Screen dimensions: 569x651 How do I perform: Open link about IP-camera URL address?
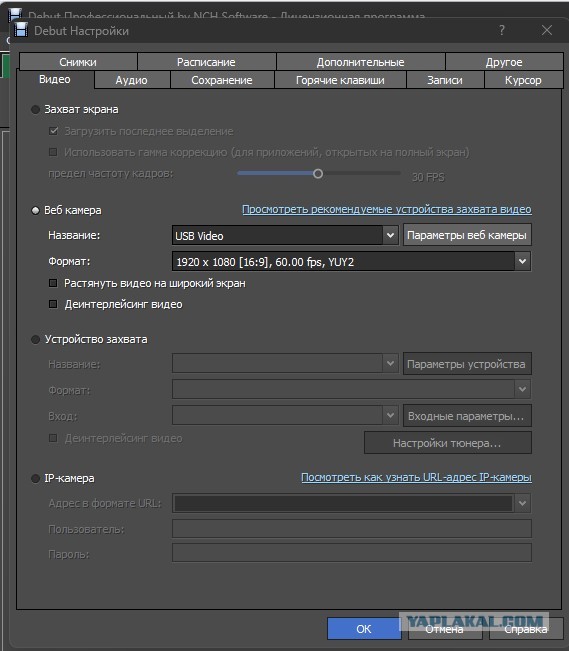pyautogui.click(x=416, y=477)
